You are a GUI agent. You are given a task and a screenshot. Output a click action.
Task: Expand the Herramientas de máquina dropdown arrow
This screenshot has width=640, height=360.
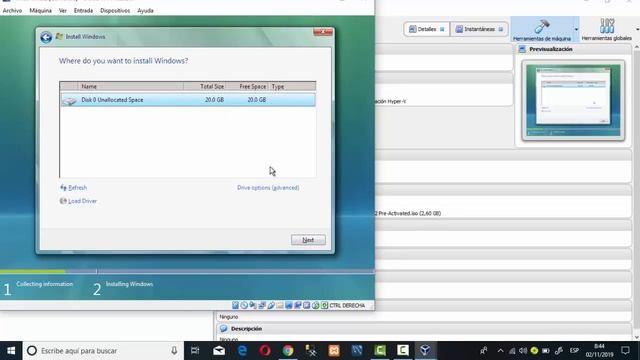576,29
